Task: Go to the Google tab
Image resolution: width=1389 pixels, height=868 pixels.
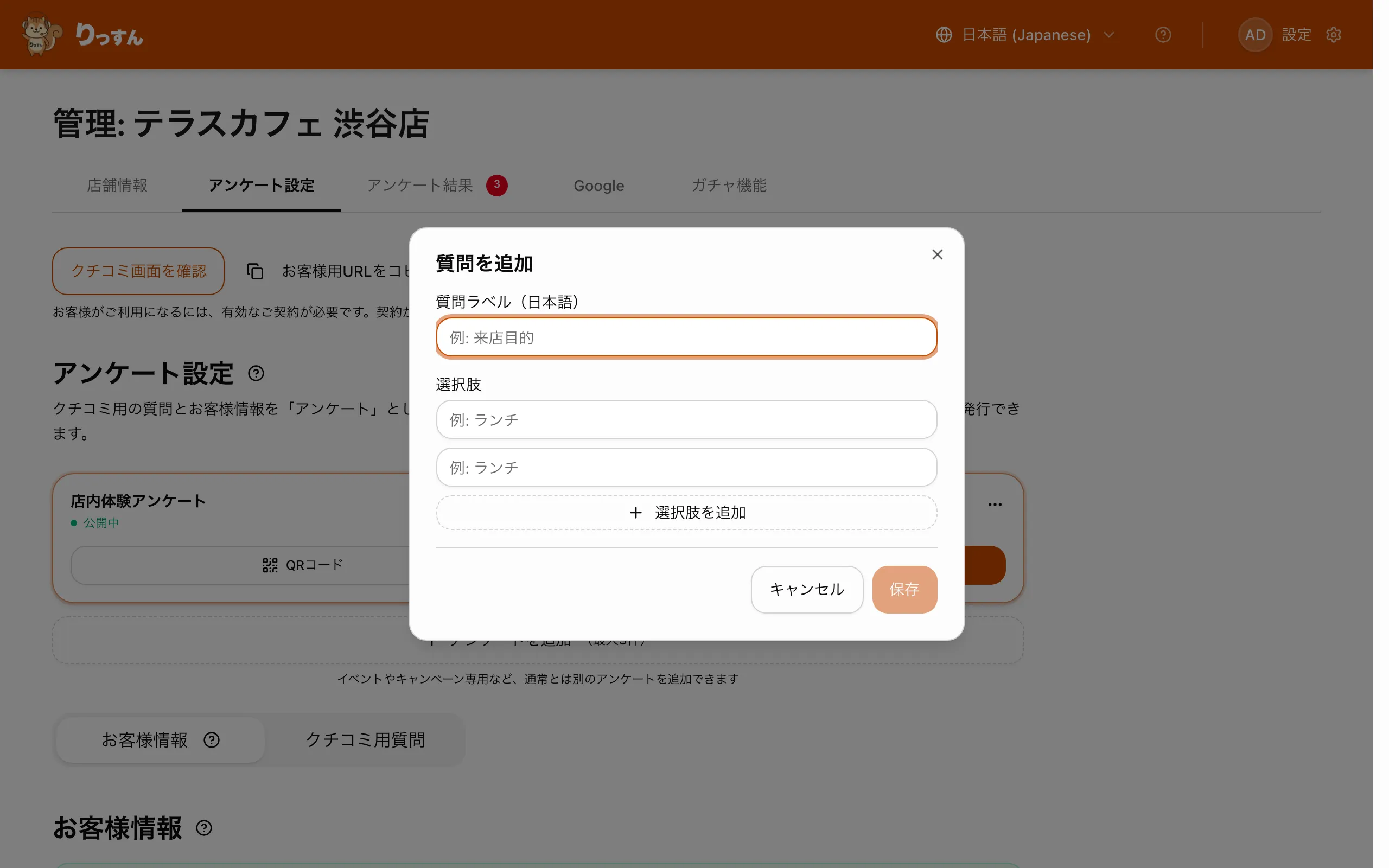Action: coord(598,186)
